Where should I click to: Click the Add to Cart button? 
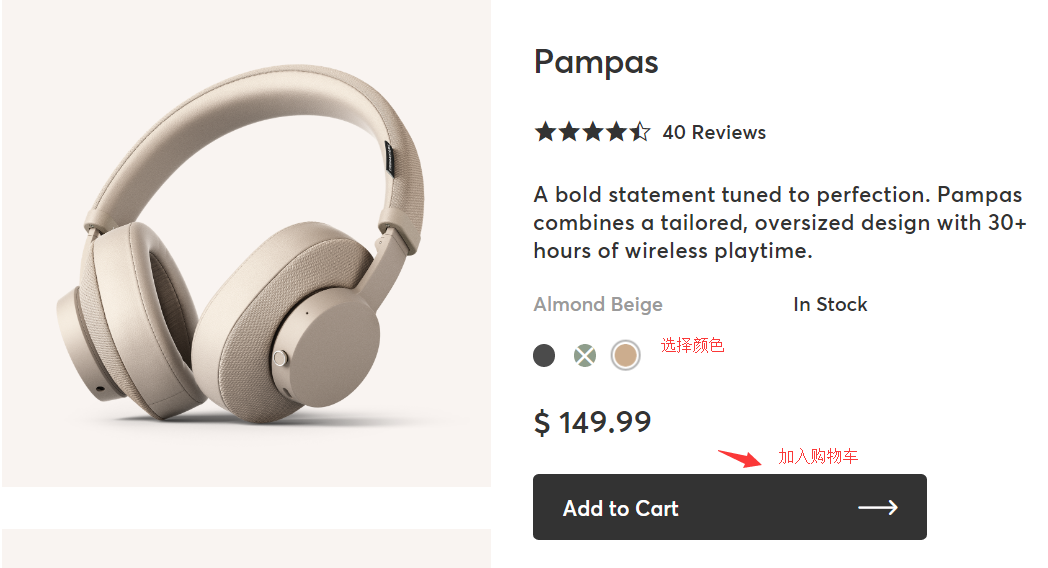tap(729, 507)
